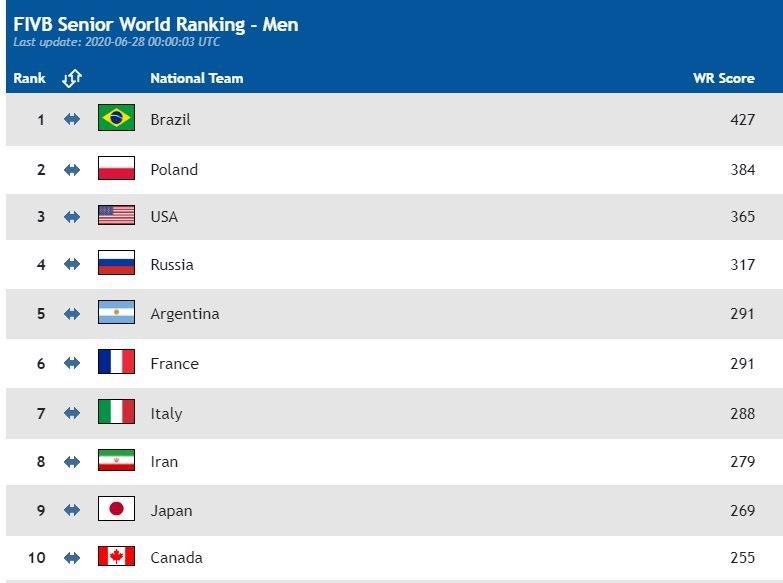The width and height of the screenshot is (783, 583).
Task: Click the Canada flag icon
Action: tap(116, 557)
